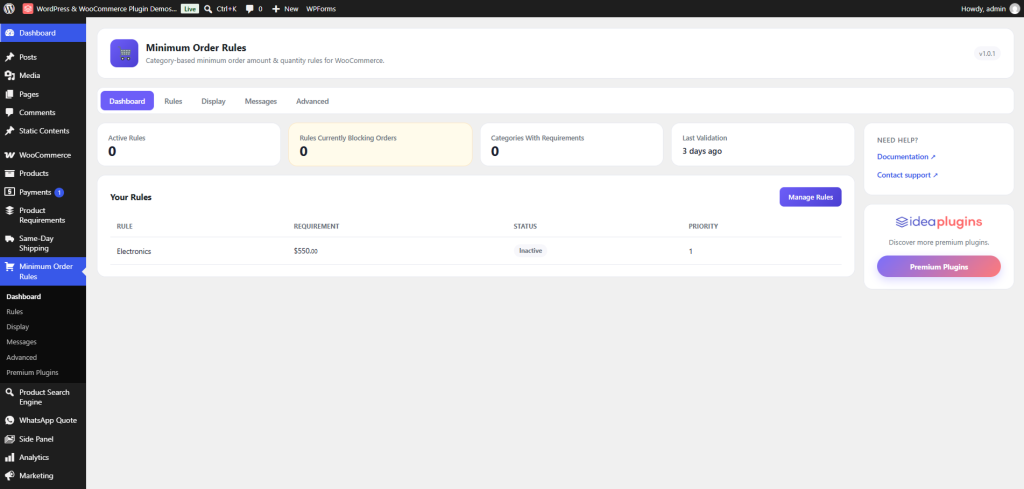1024x489 pixels.
Task: Click the Posts pin icon
Action: pyautogui.click(x=10, y=57)
